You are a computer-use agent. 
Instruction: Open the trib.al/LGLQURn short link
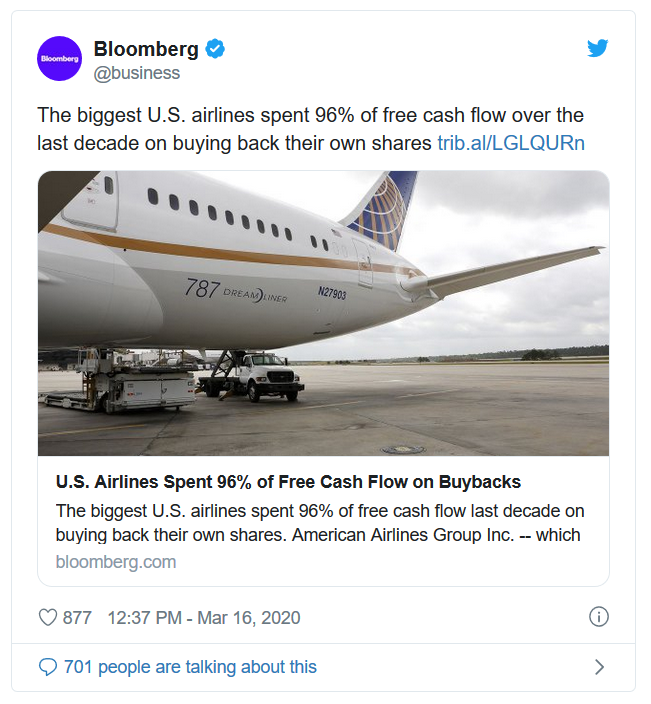(511, 143)
